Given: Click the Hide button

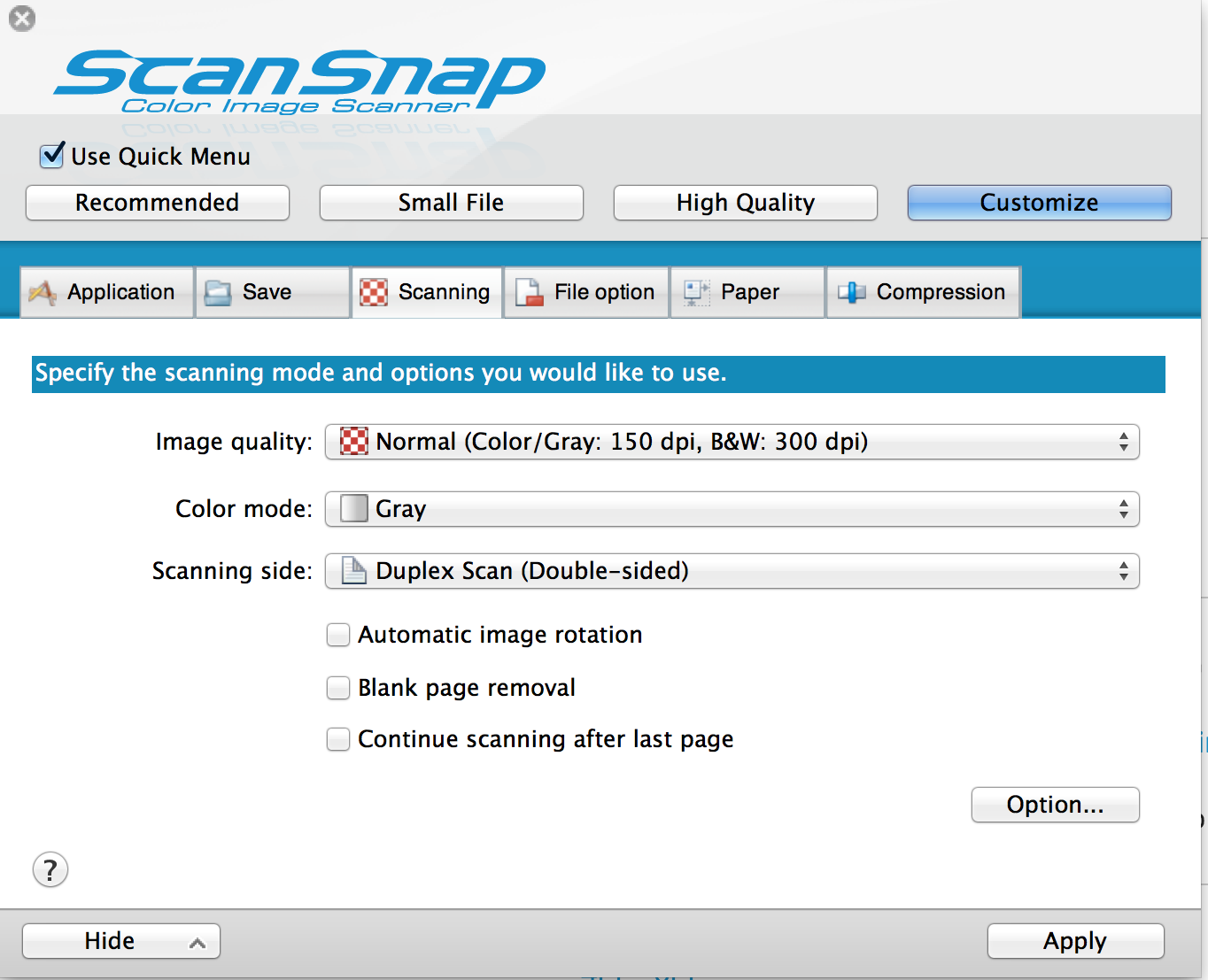Looking at the screenshot, I should (x=121, y=941).
